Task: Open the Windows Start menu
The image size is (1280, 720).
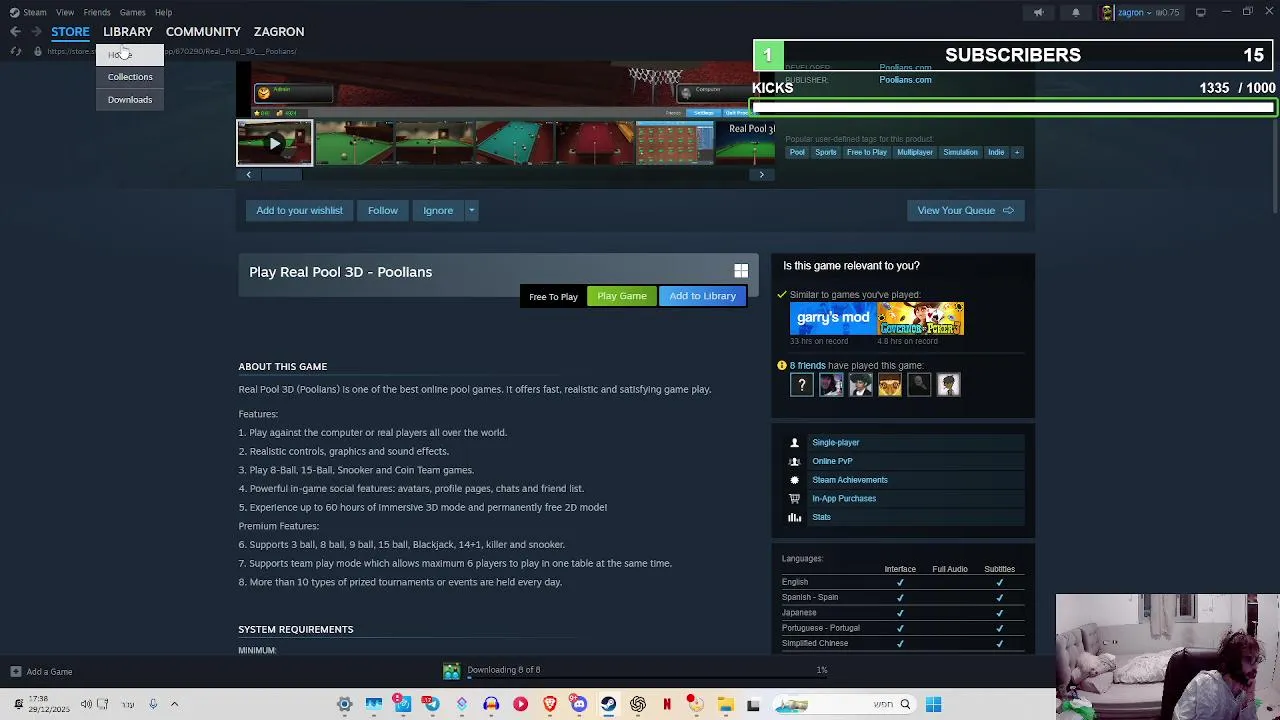Action: [x=933, y=704]
